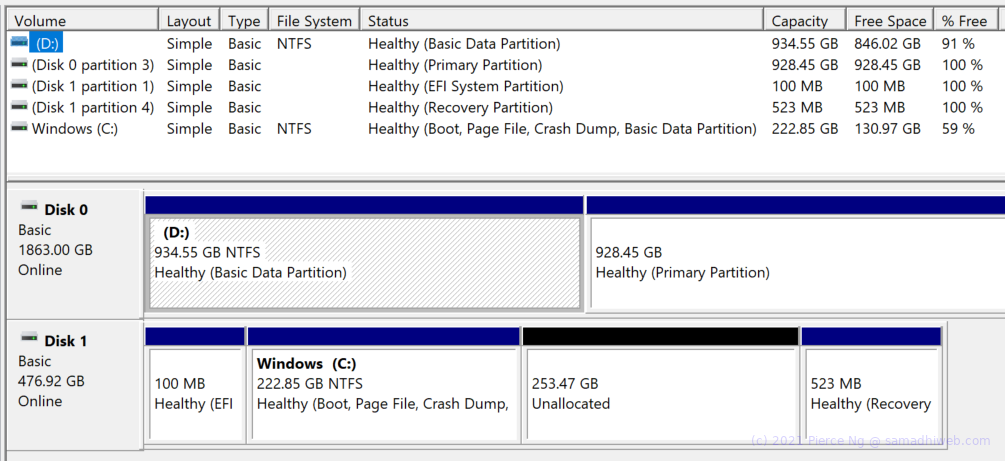Viewport: 1005px width, 461px height.
Task: Select the 934.55 GB NTFS (D:) partition block
Action: [365, 264]
